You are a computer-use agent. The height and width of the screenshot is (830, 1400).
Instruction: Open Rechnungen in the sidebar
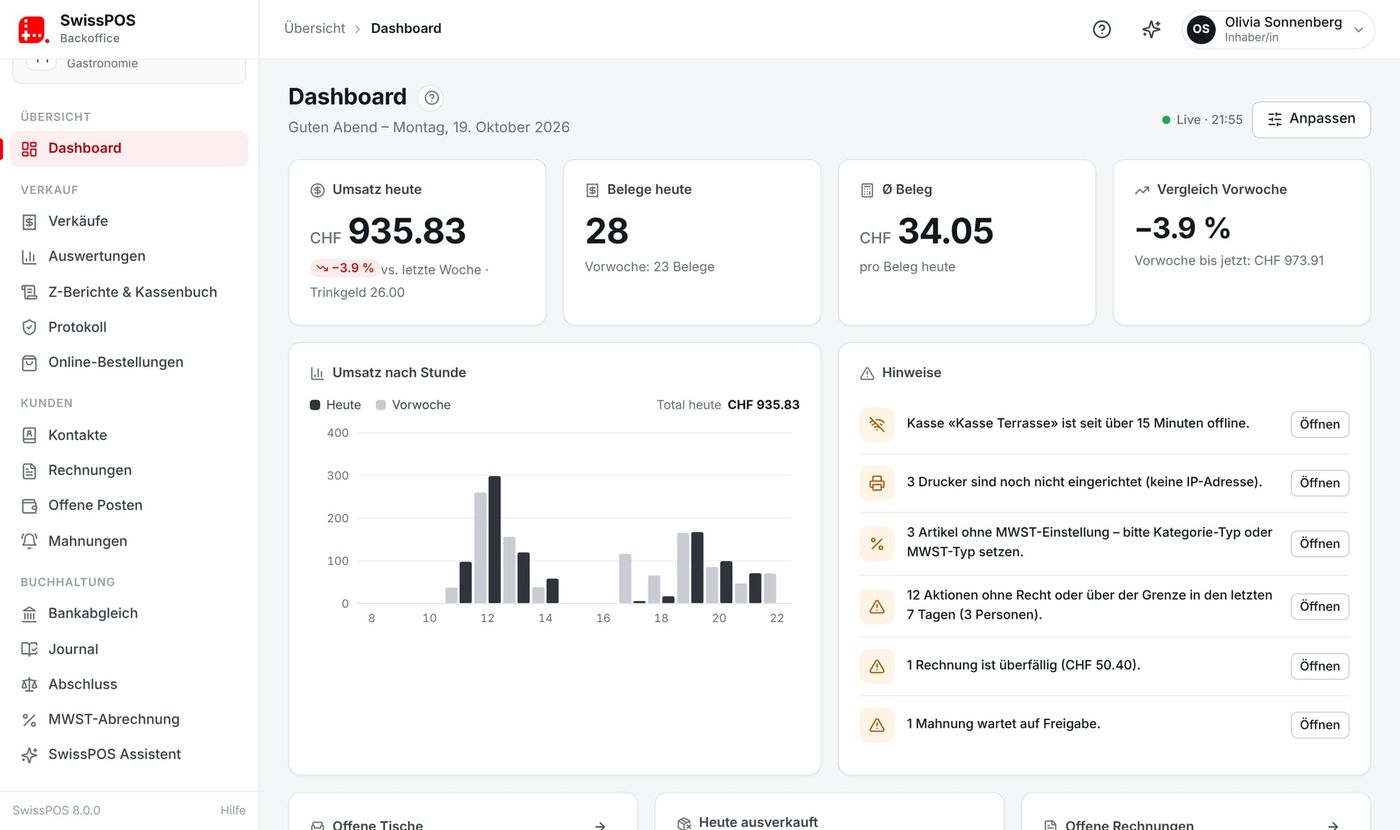129,470
